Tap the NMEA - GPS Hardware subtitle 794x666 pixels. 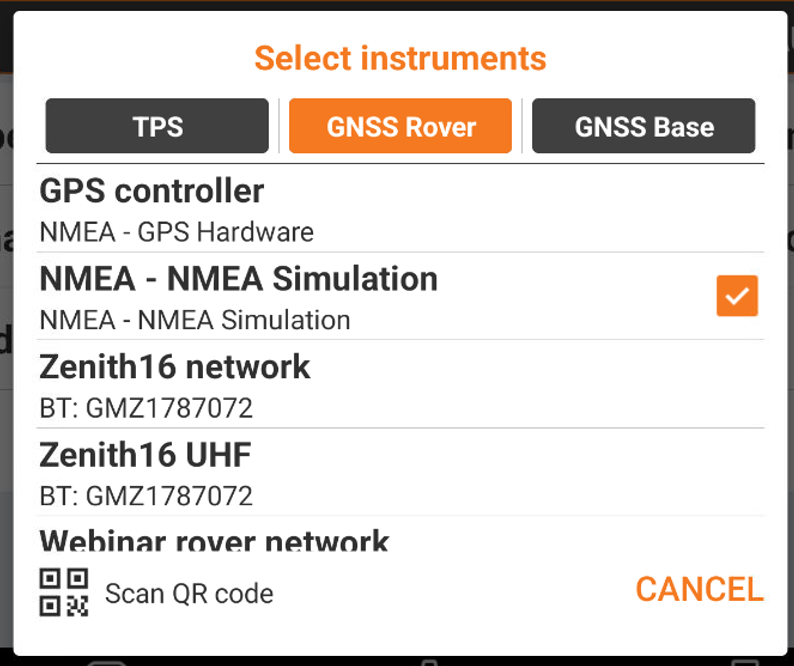point(176,232)
